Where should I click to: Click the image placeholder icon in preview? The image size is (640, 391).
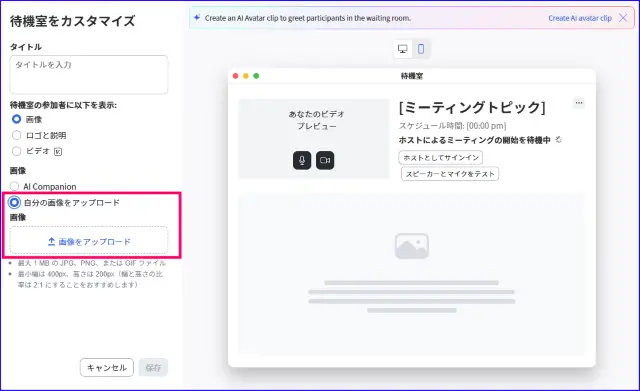(x=411, y=246)
